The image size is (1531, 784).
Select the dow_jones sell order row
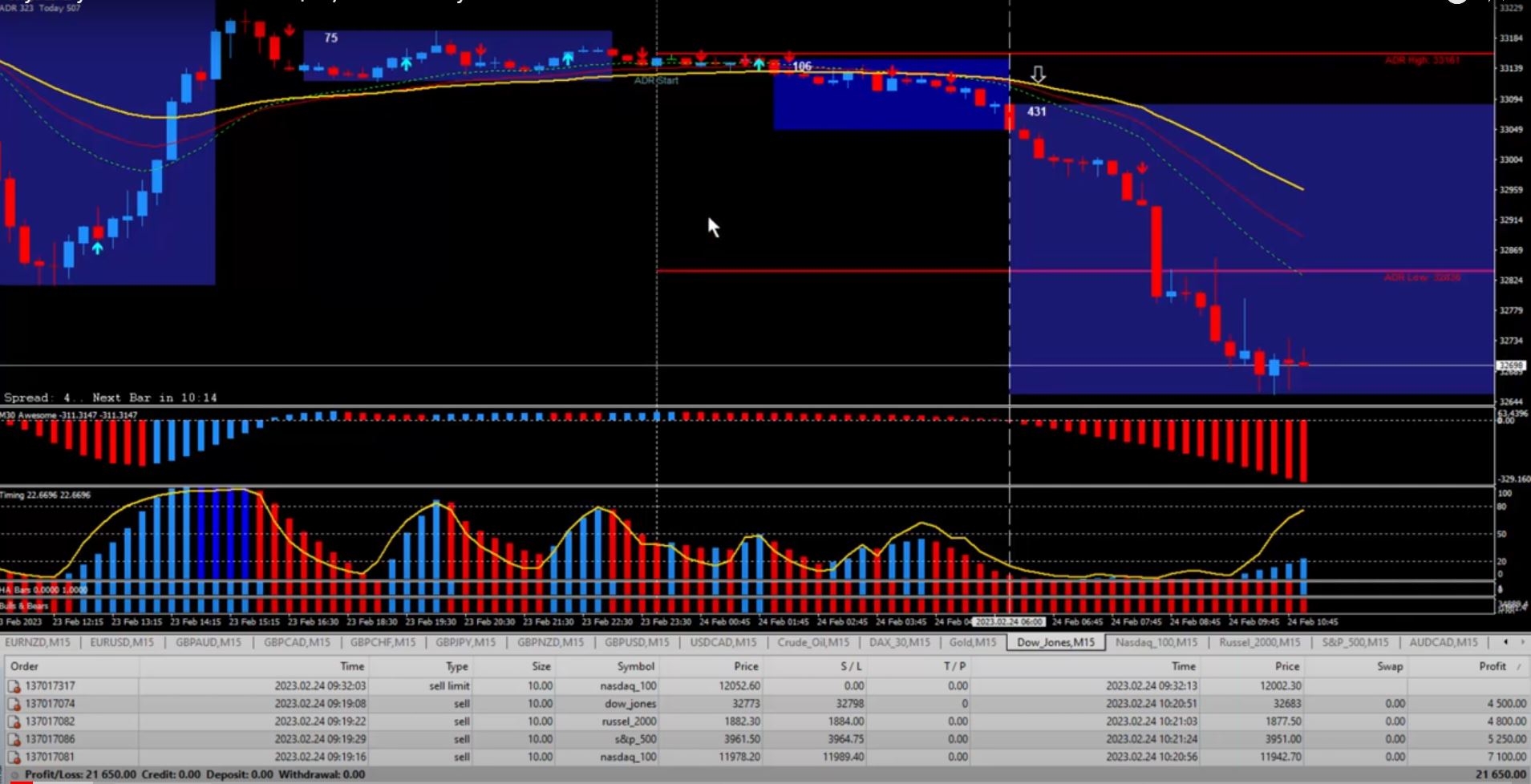click(630, 704)
